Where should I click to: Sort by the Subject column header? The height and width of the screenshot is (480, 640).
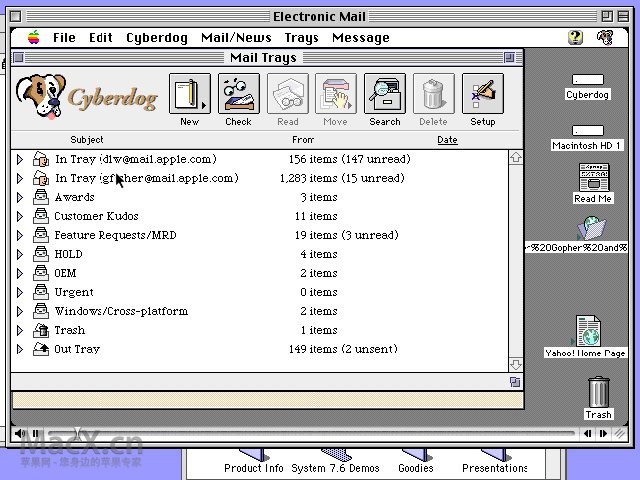[87, 140]
